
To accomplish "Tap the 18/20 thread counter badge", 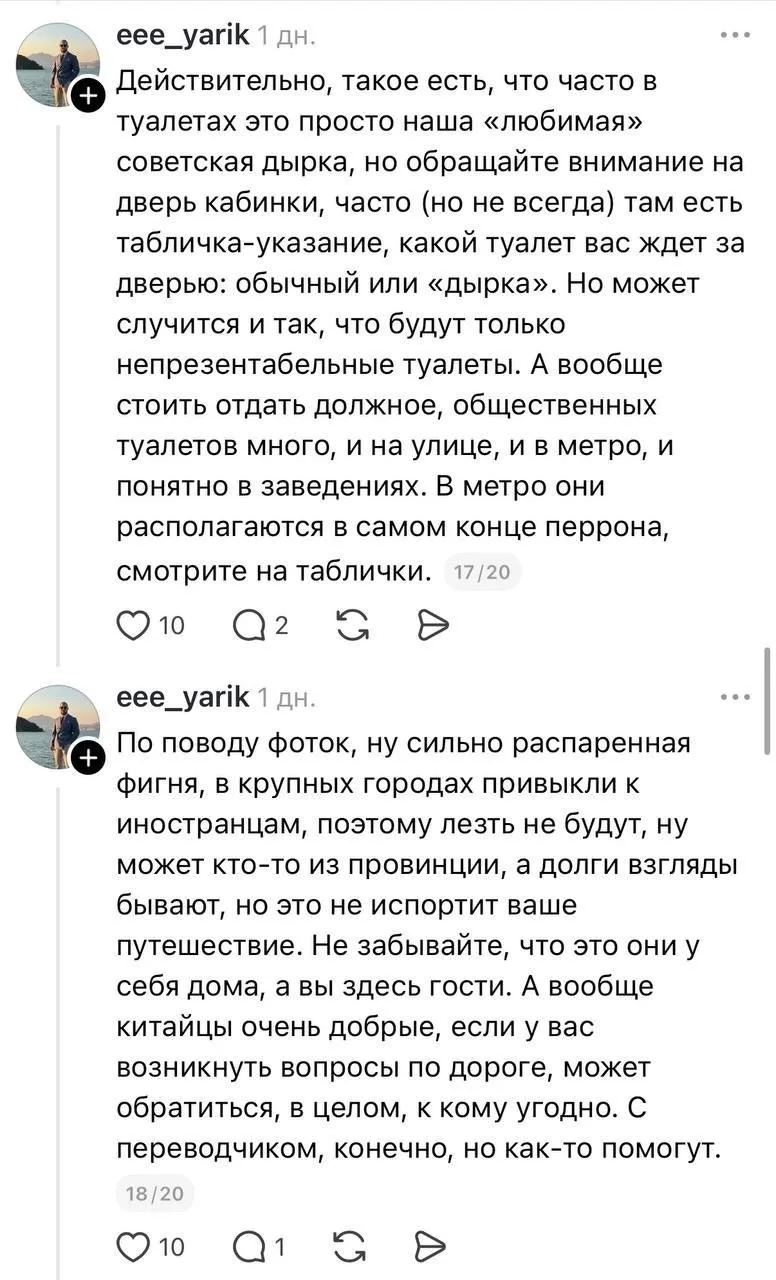I will pyautogui.click(x=156, y=1194).
